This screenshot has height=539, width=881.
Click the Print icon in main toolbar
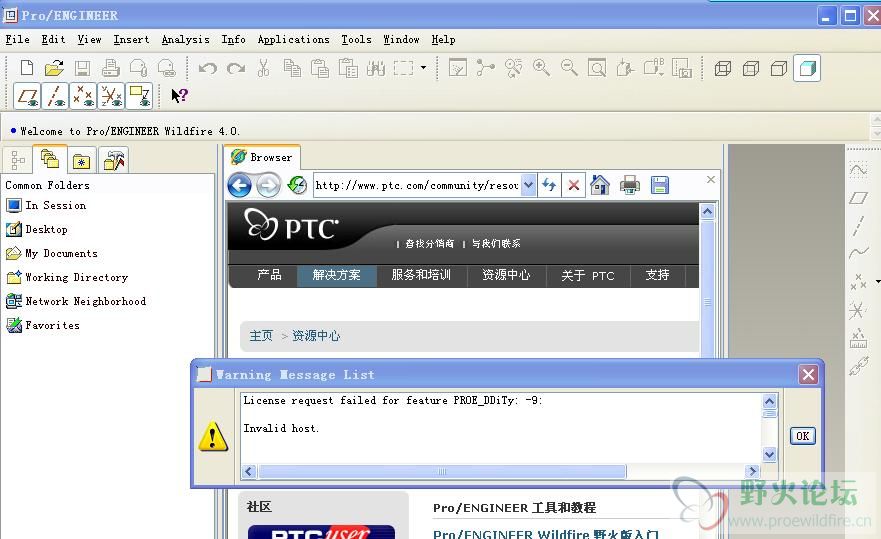pyautogui.click(x=111, y=68)
